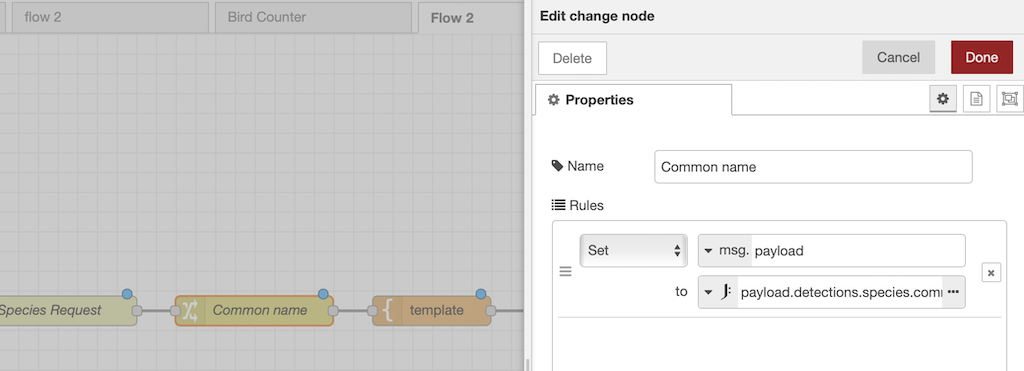1024x371 pixels.
Task: Select the Properties tab
Action: 633,100
